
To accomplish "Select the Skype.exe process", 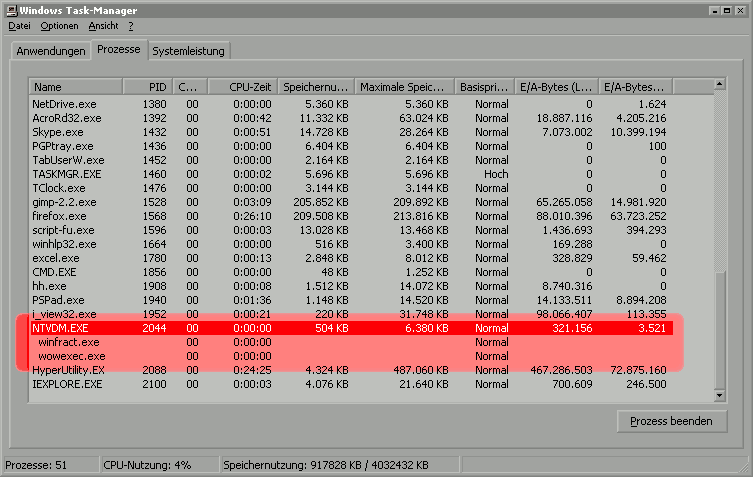I will click(x=351, y=132).
